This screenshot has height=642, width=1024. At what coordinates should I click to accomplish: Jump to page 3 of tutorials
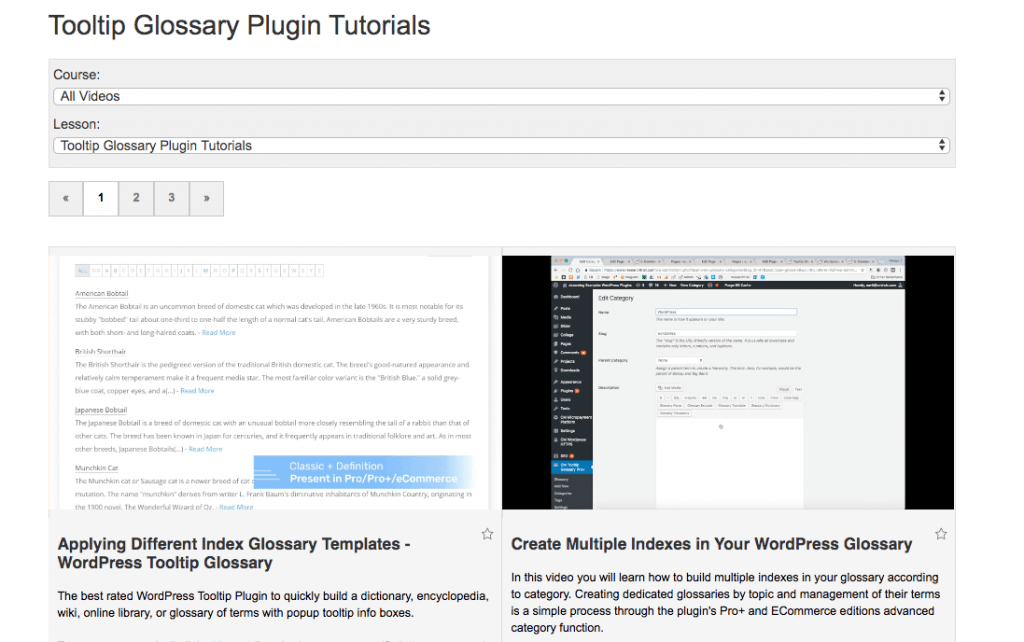point(171,198)
